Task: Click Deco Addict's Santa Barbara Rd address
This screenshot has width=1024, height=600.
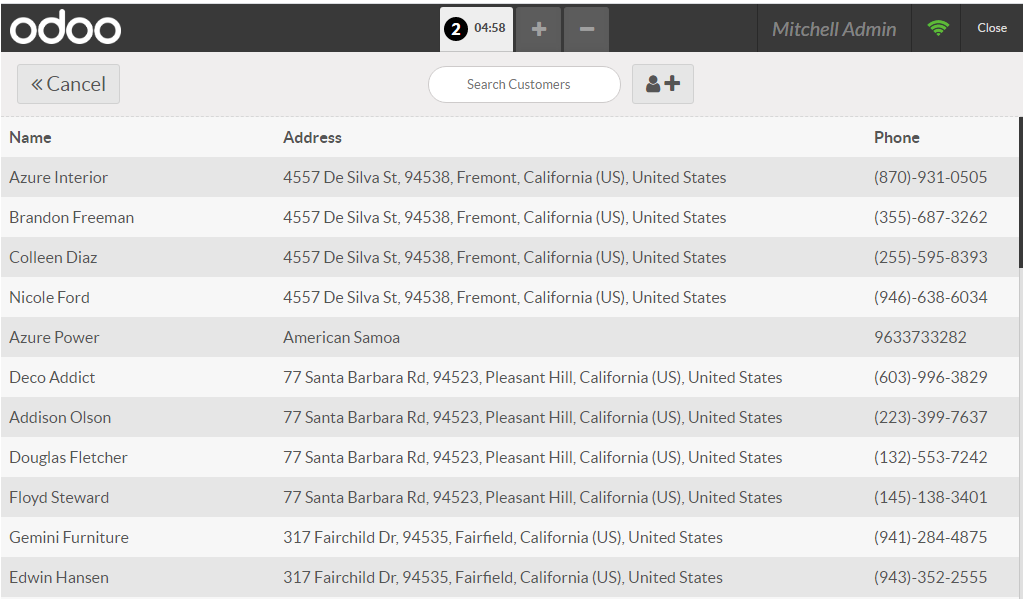Action: point(532,377)
